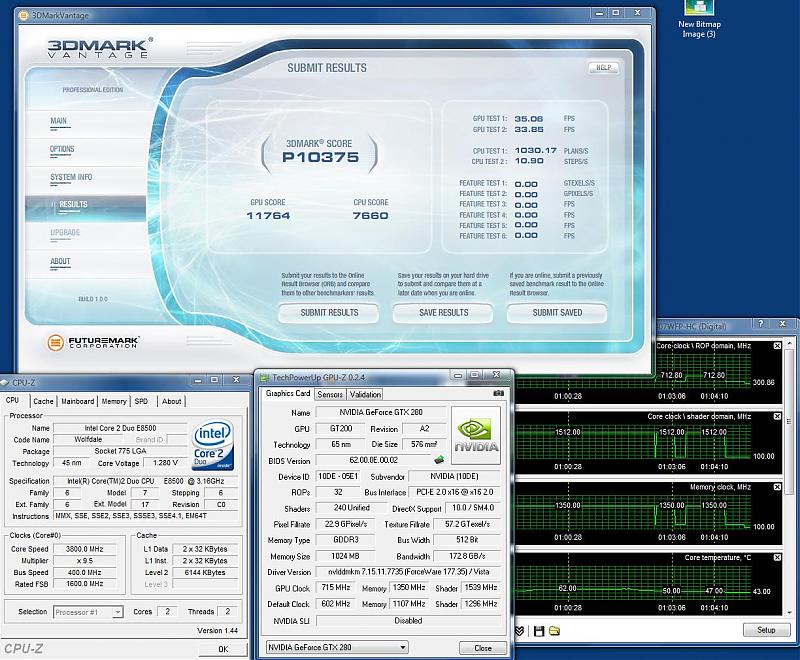800x660 pixels.
Task: Click the BIOS save chip icon in GPU-Z
Action: (x=439, y=460)
